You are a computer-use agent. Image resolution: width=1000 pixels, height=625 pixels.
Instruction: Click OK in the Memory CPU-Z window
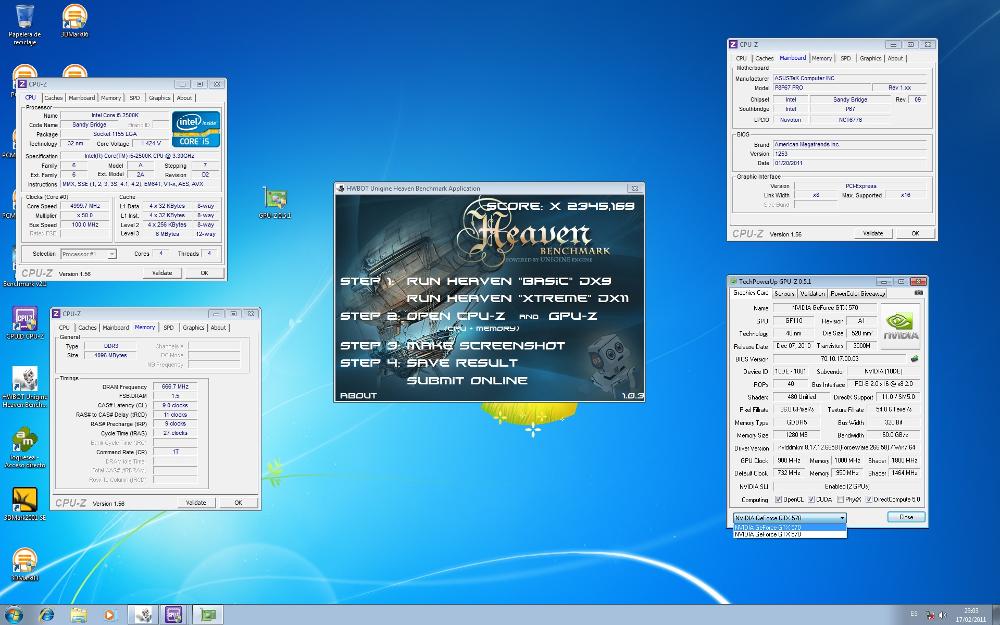[239, 503]
